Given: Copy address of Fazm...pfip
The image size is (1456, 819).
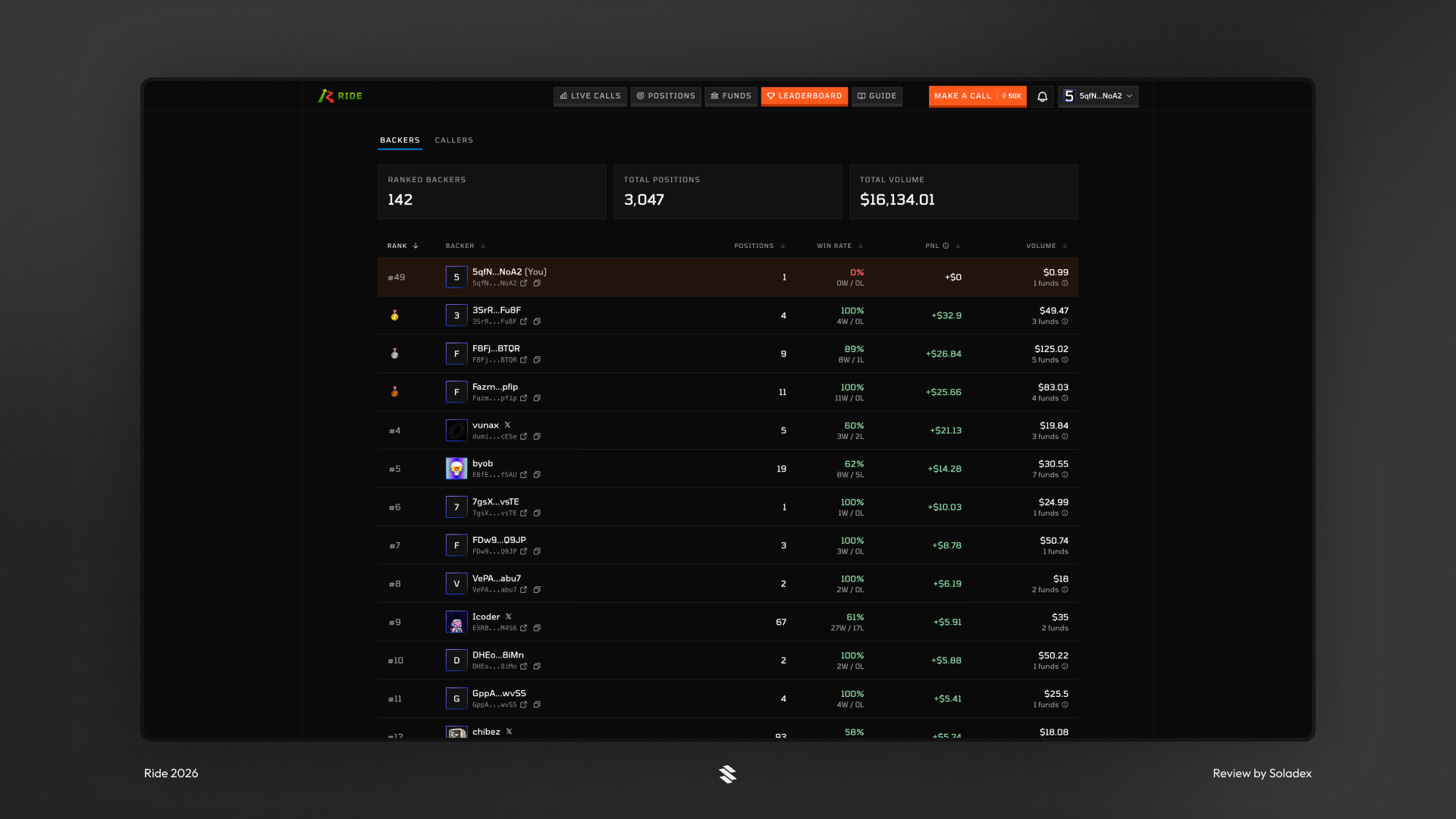Looking at the screenshot, I should (537, 398).
